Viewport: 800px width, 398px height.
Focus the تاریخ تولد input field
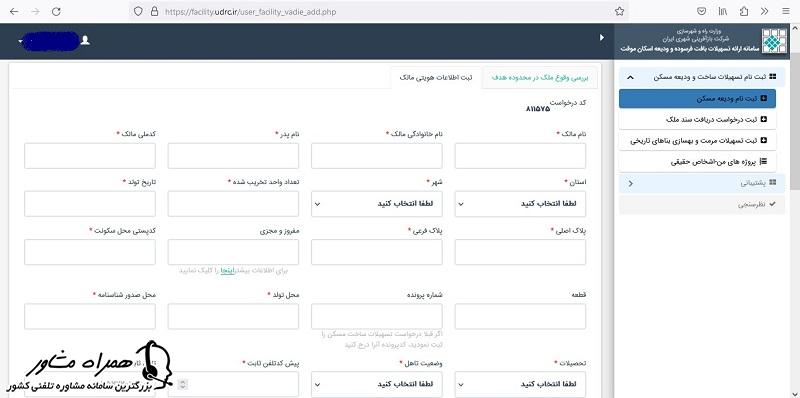(x=90, y=204)
